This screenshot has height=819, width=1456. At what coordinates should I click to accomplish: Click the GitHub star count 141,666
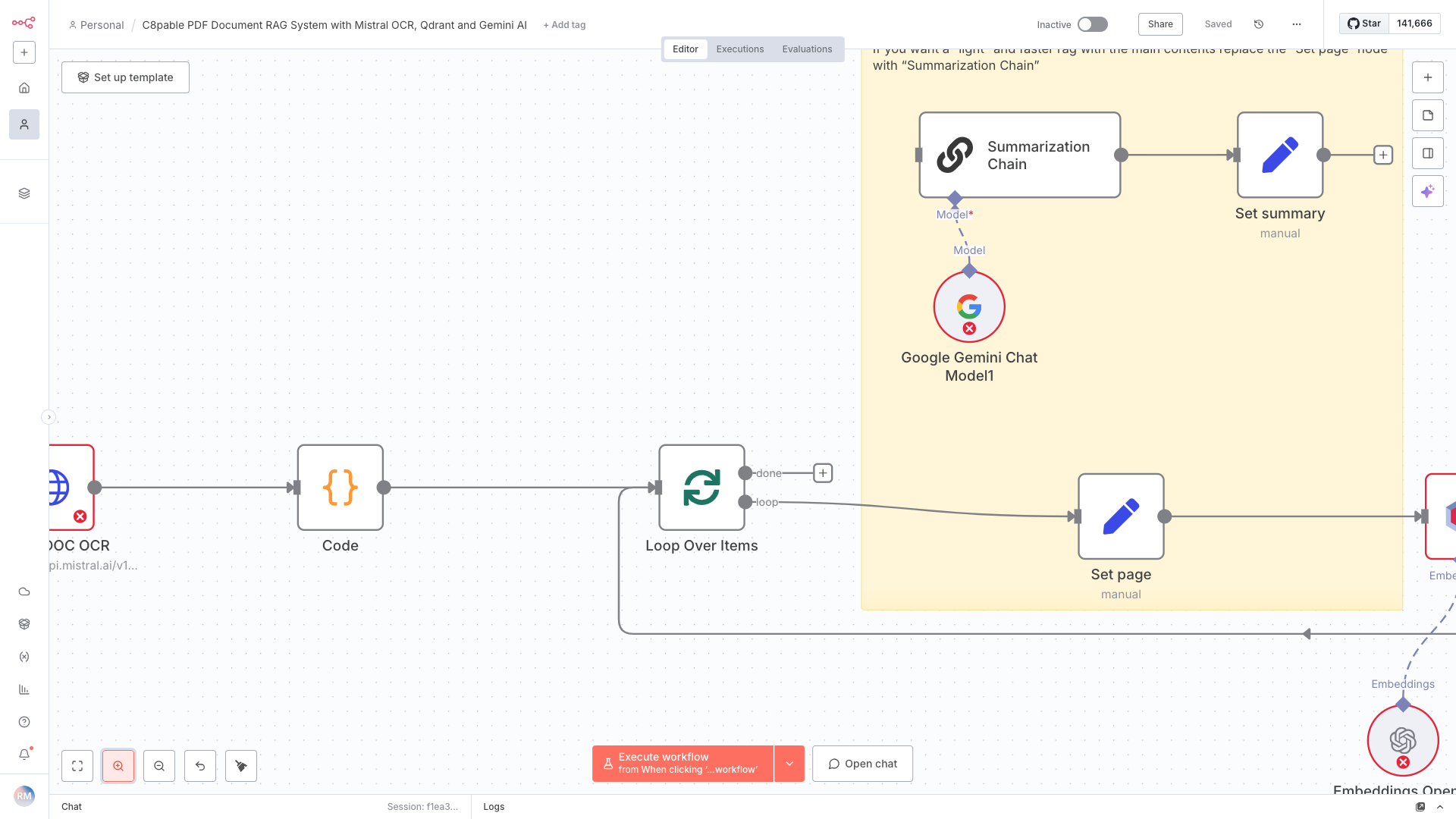1414,24
